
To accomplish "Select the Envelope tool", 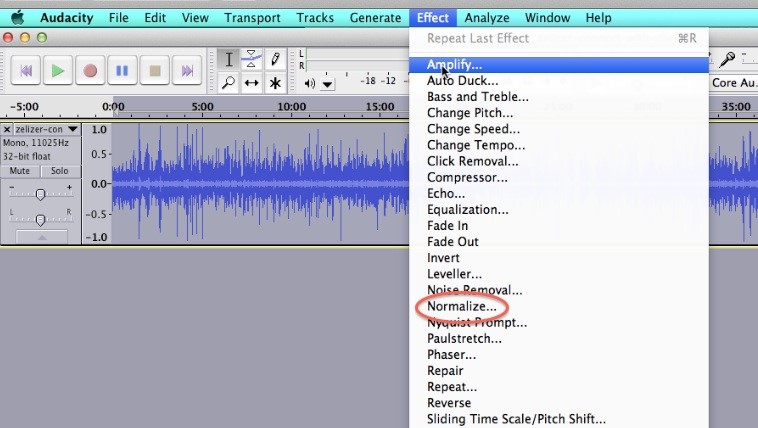I will pyautogui.click(x=251, y=59).
